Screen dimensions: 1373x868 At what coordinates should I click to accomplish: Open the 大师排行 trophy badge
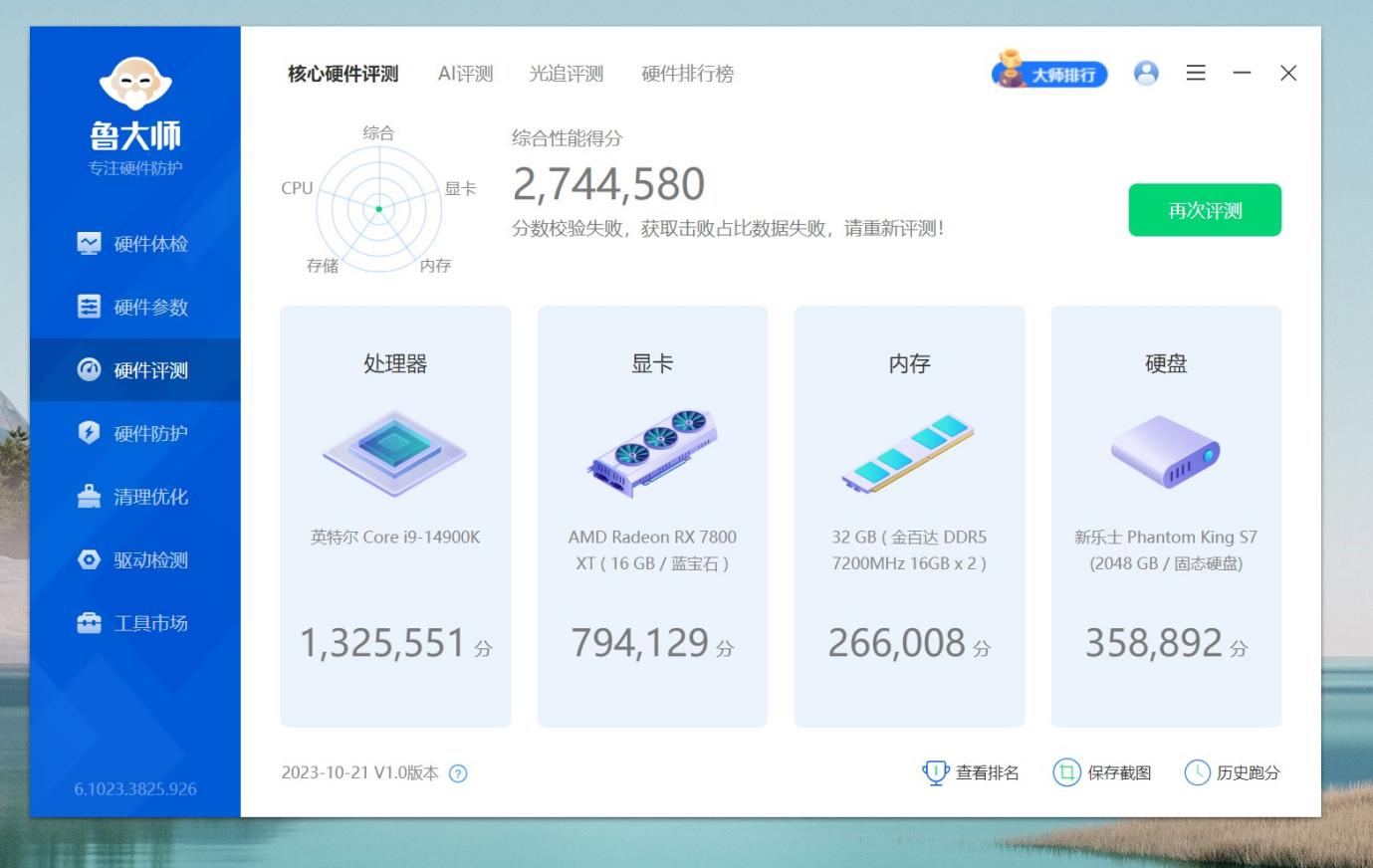(x=1049, y=72)
